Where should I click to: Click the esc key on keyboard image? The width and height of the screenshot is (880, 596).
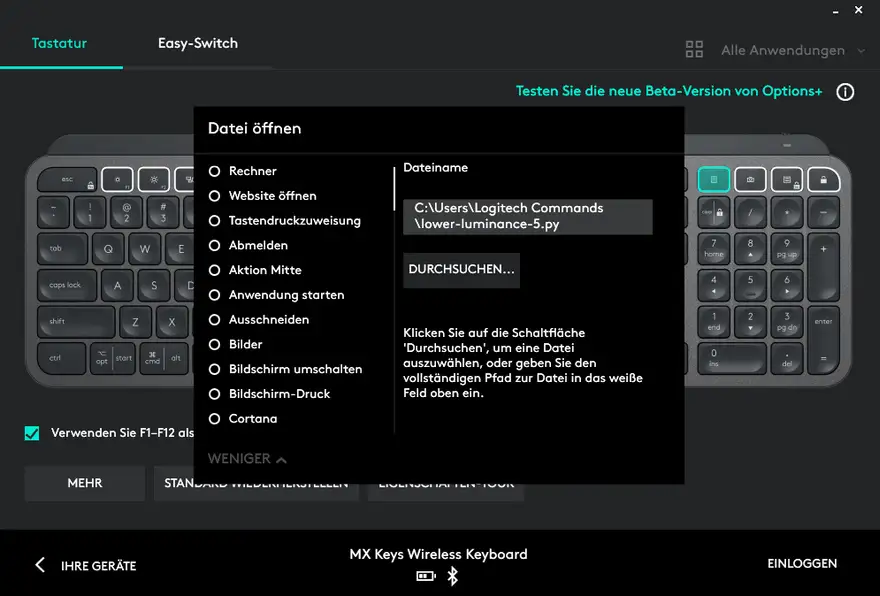(67, 180)
